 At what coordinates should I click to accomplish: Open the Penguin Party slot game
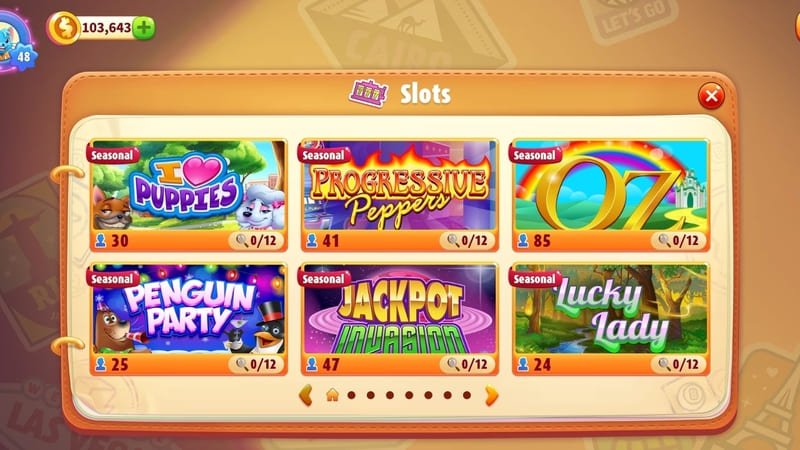188,319
